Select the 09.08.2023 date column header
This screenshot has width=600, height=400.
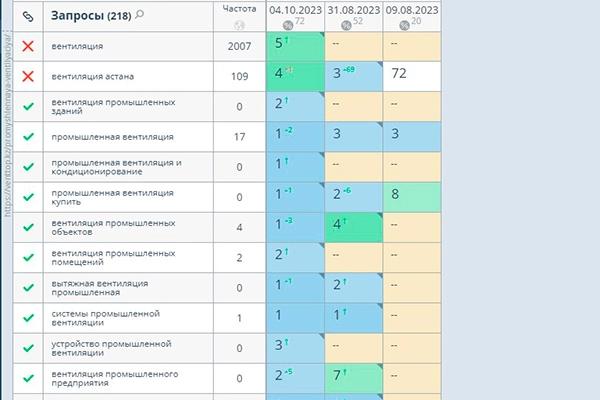412,10
